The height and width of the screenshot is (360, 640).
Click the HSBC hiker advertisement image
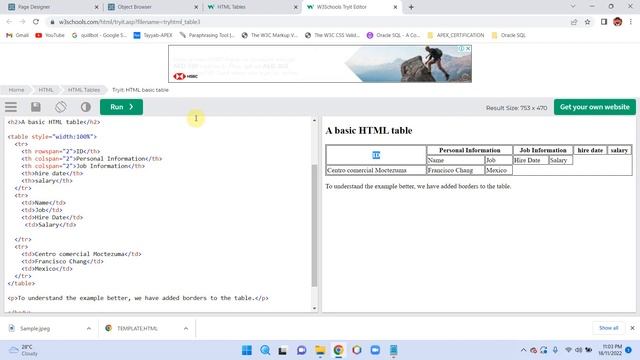point(408,64)
